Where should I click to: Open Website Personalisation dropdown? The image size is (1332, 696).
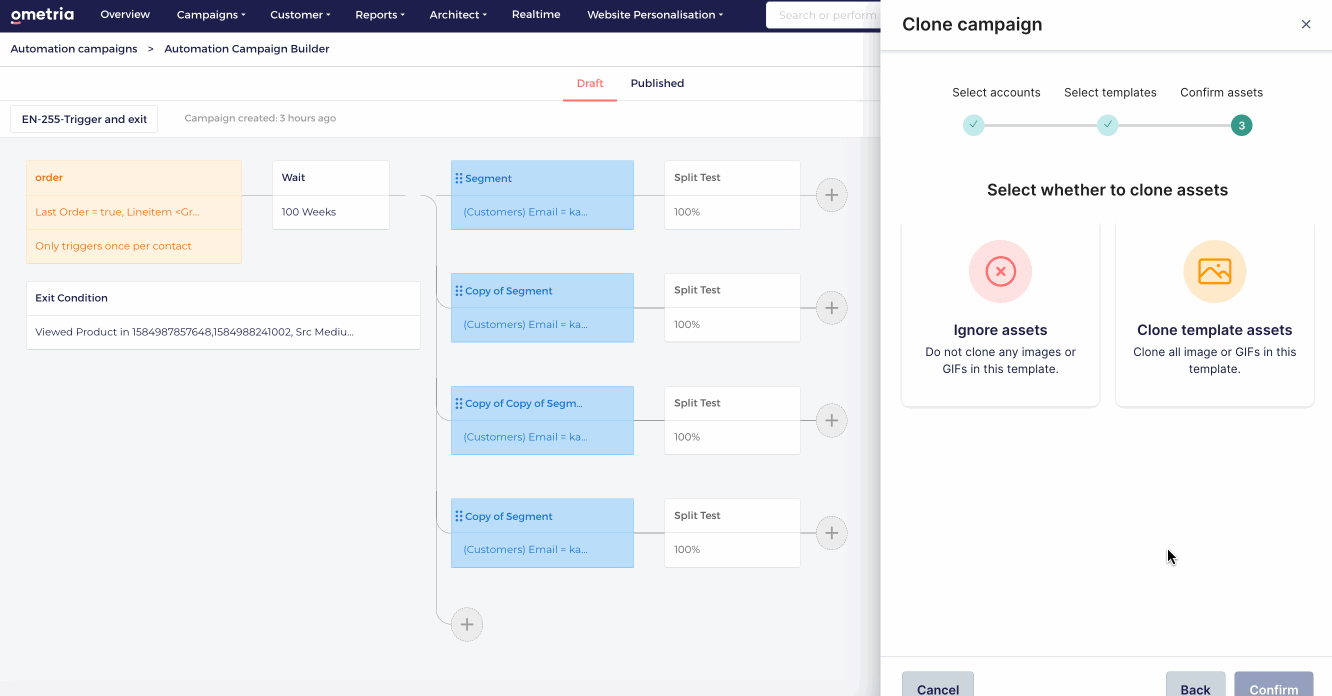655,15
